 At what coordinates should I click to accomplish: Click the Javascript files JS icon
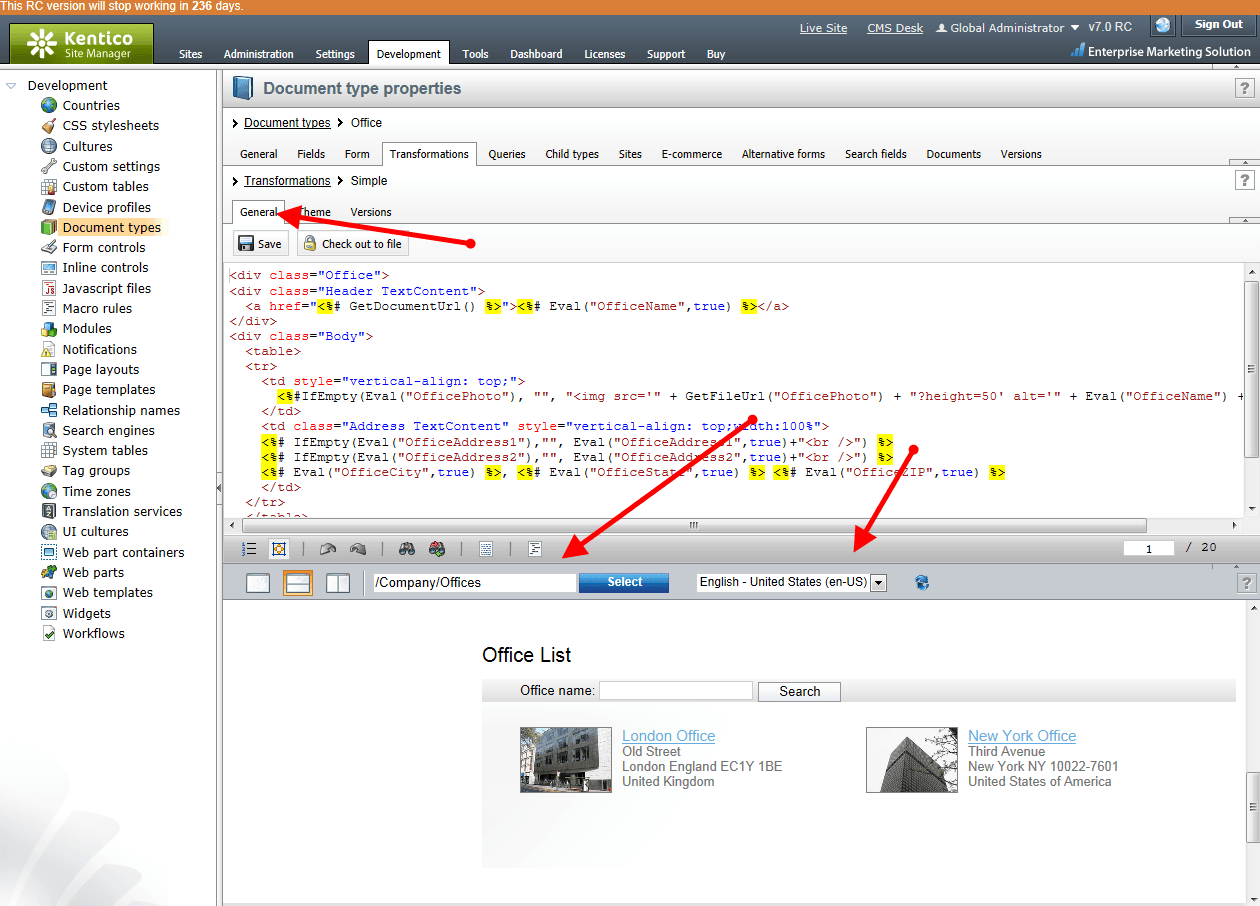(49, 288)
